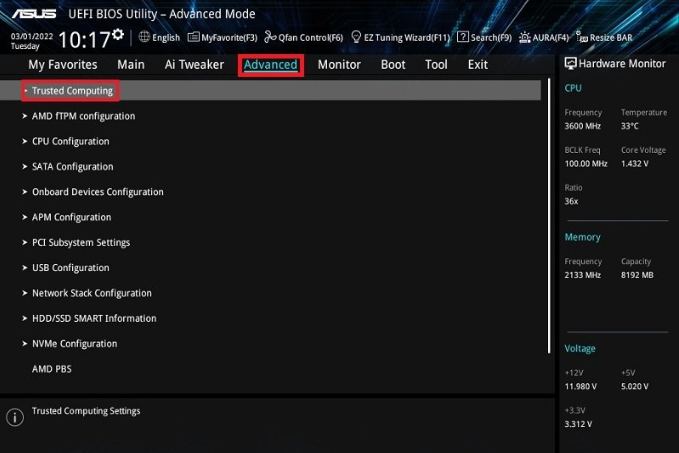Click +3.3V reading 3.312 V
The width and height of the screenshot is (679, 453).
[x=578, y=424]
